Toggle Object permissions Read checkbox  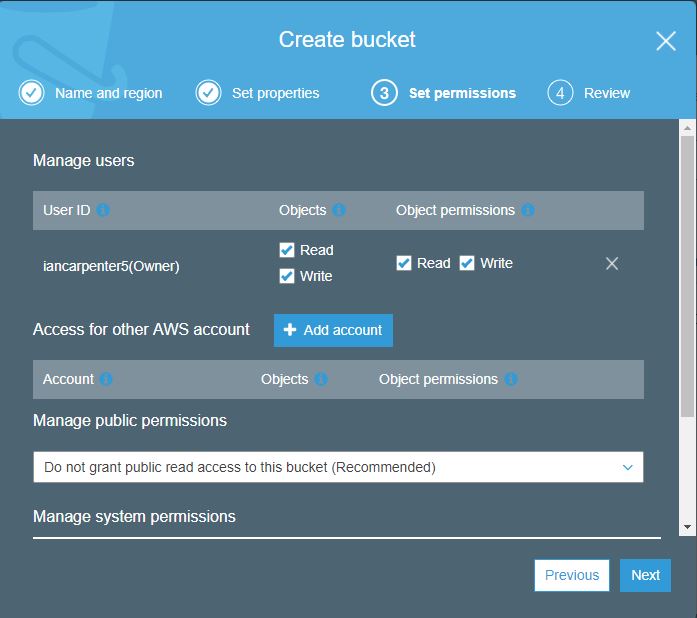click(404, 263)
